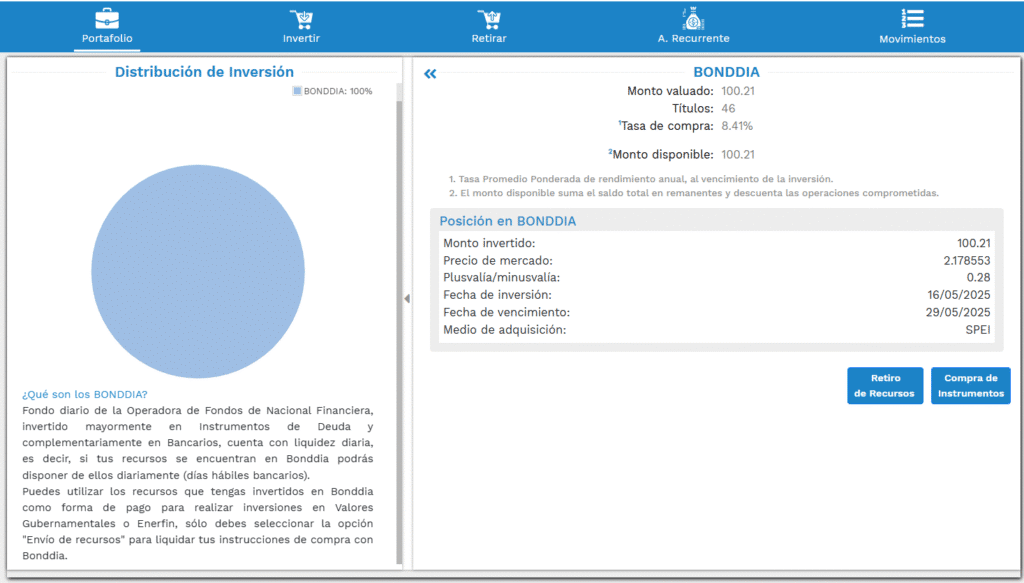The image size is (1024, 583).
Task: Open the Movimientos tab label
Action: coord(912,39)
